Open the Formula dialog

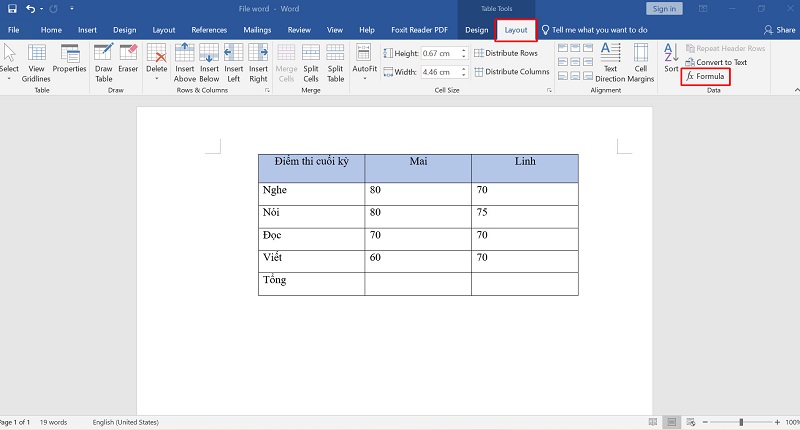point(706,77)
